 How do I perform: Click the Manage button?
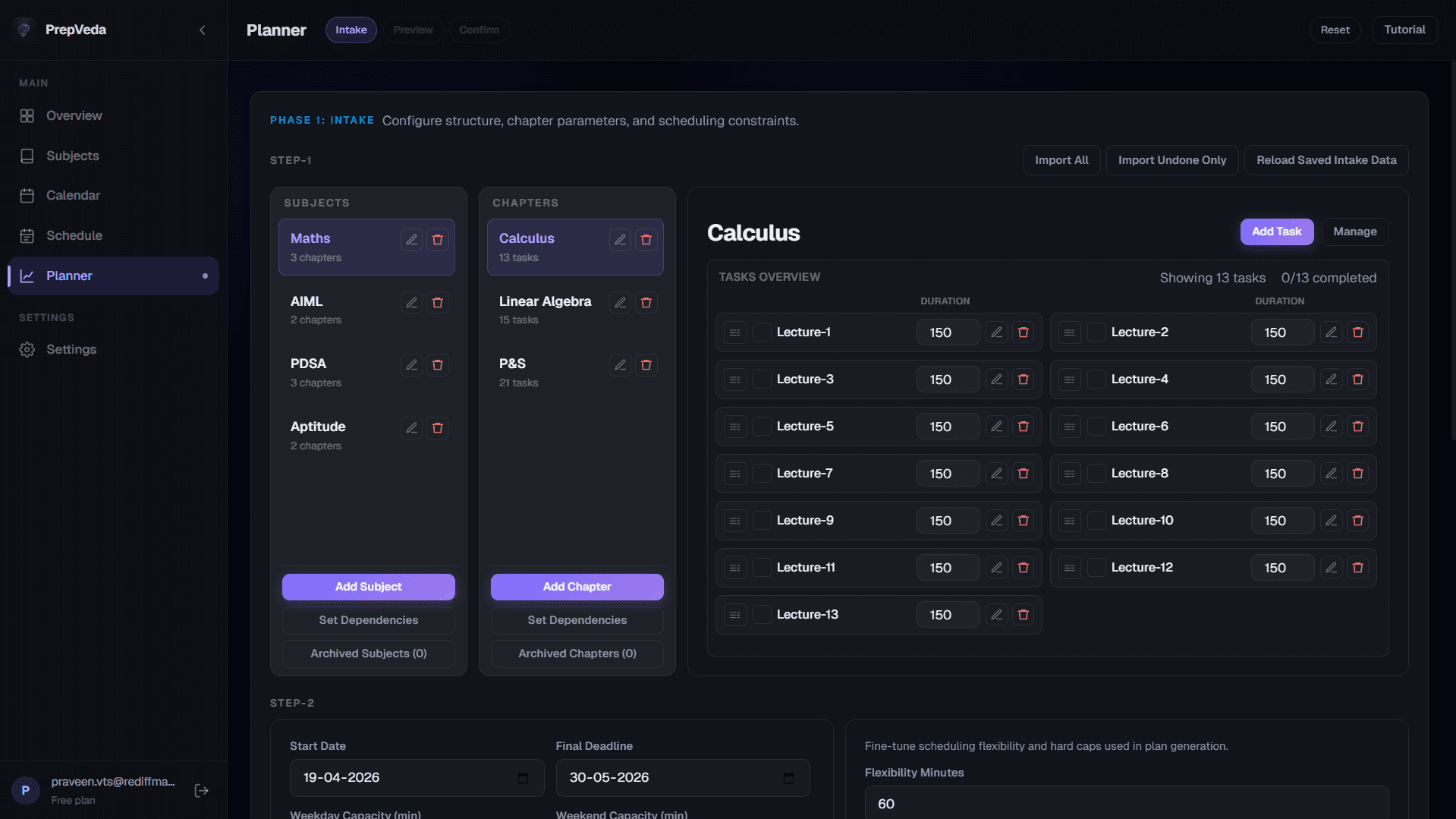coord(1355,232)
